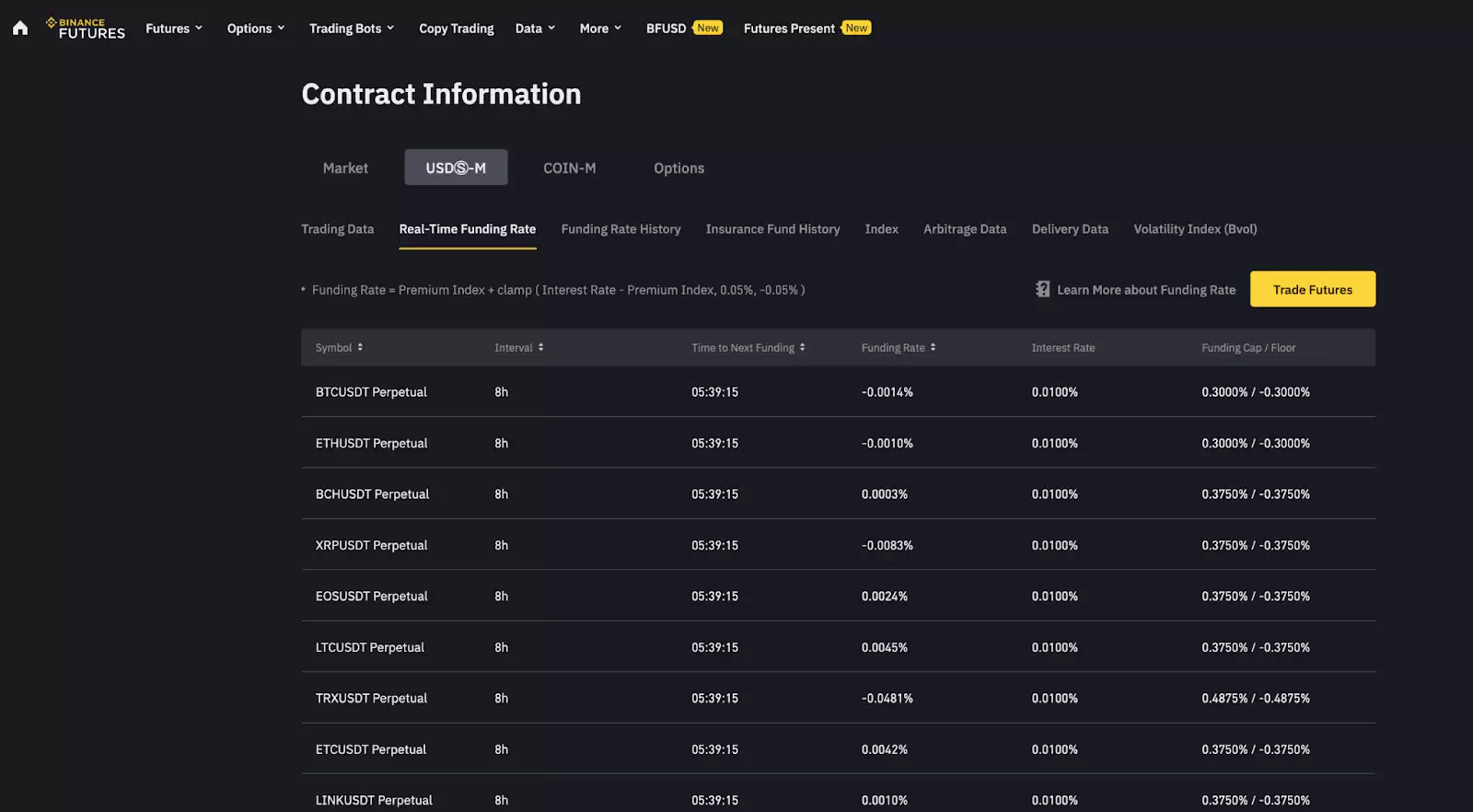Click the funding rate guide book icon
Image resolution: width=1473 pixels, height=812 pixels.
1042,289
